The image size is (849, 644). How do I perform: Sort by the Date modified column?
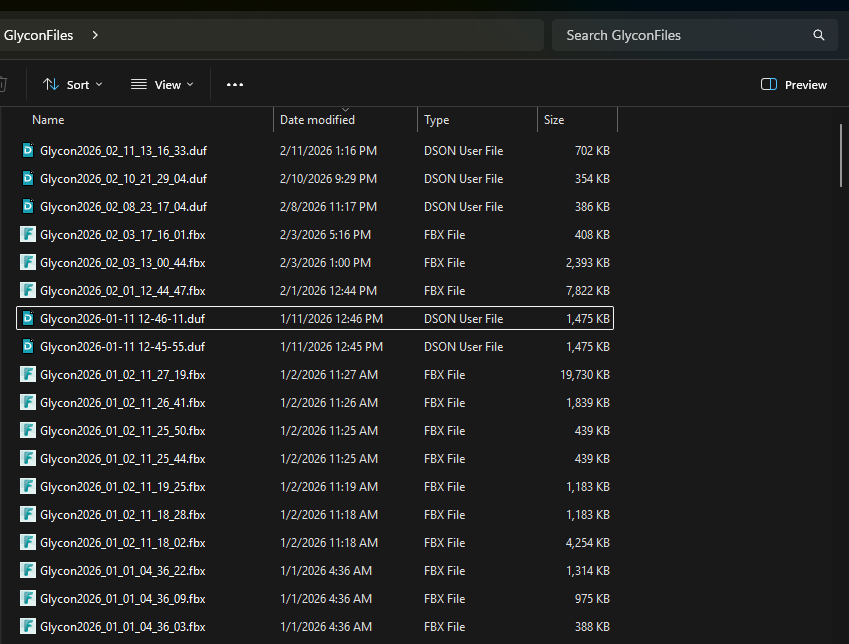tap(317, 120)
